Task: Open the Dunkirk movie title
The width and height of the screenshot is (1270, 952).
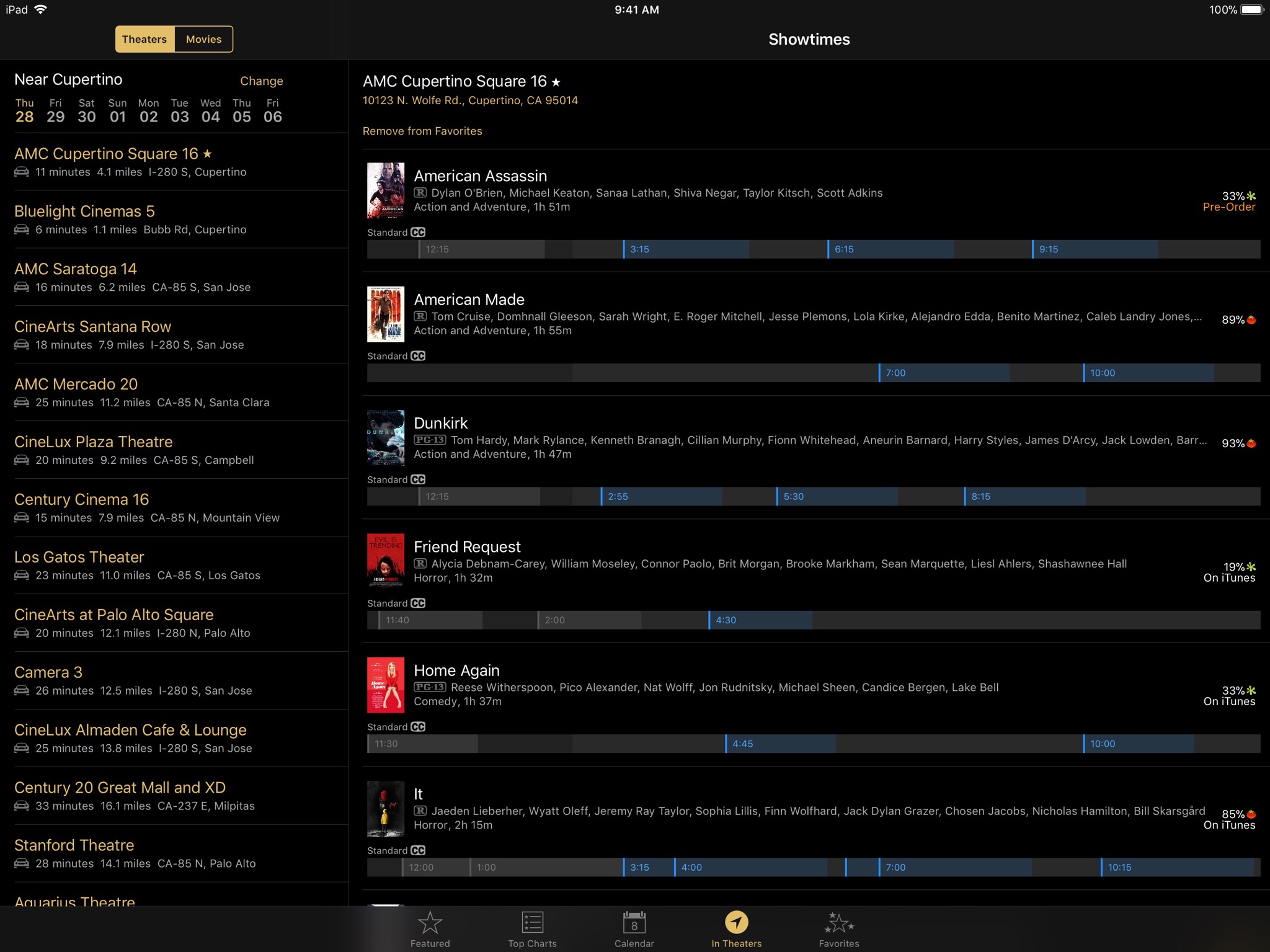Action: (x=441, y=423)
